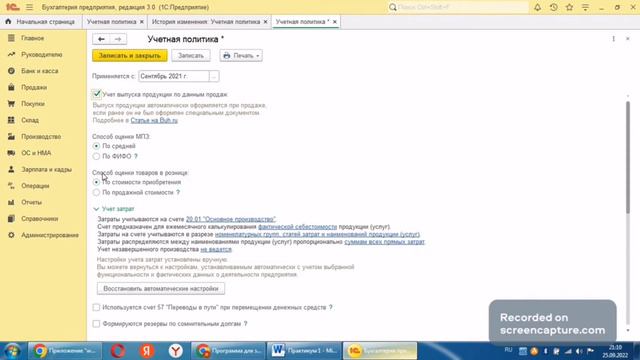
Task: Enable счет 57 Переводы в пути checkbox
Action: [x=96, y=307]
